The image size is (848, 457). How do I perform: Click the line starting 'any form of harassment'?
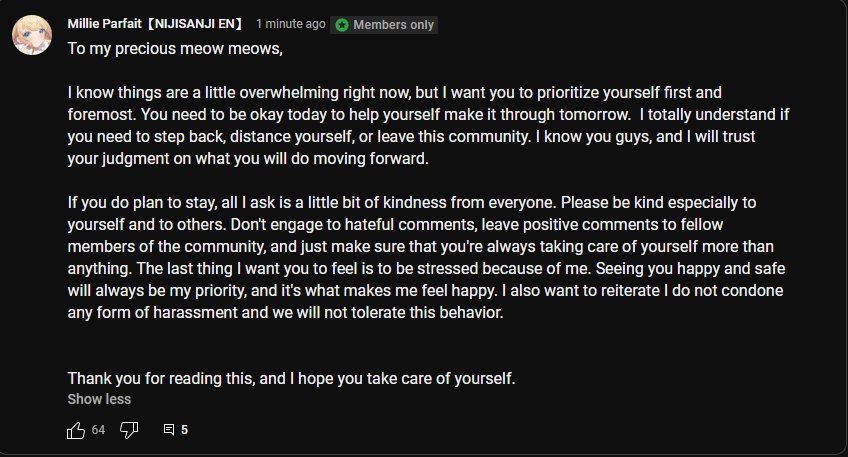[285, 313]
